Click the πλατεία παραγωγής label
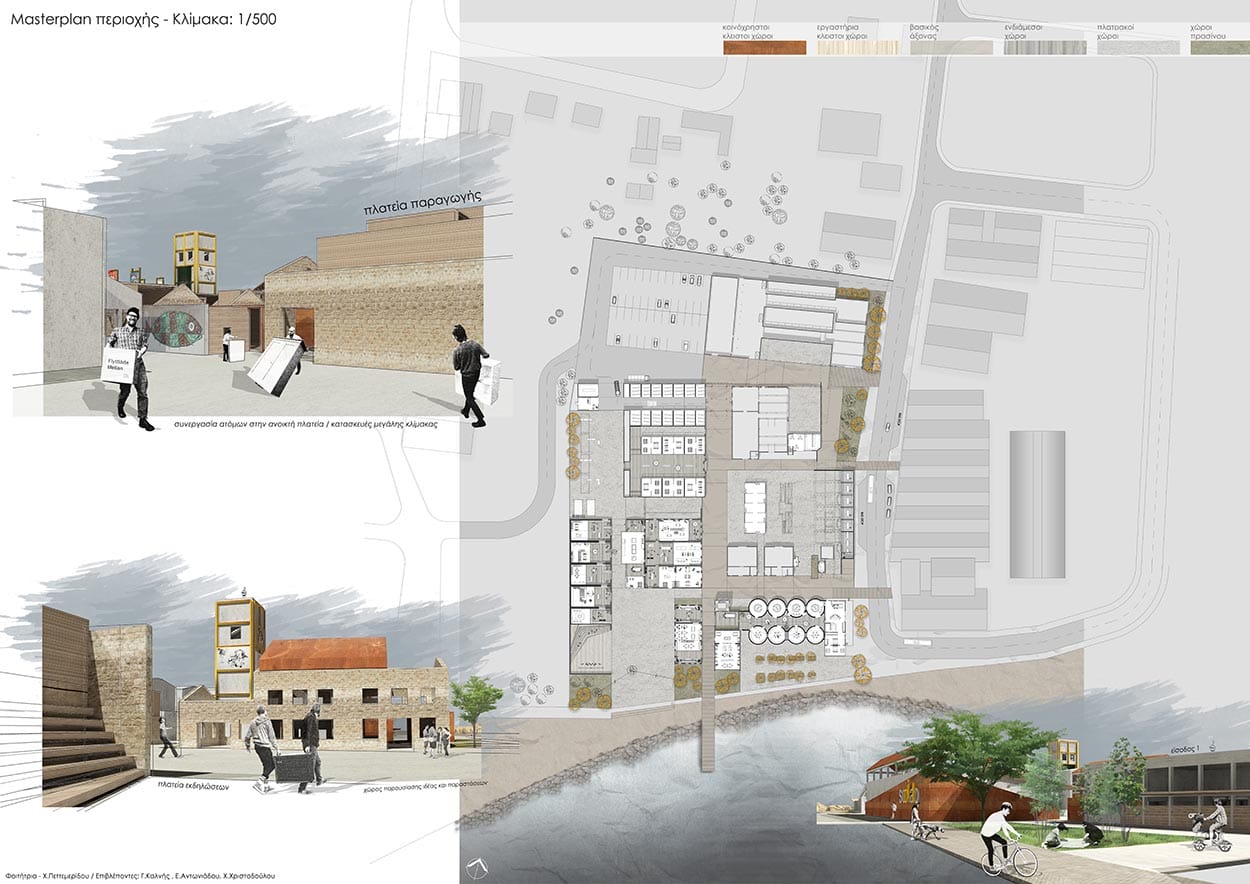The height and width of the screenshot is (884, 1250). [x=423, y=205]
